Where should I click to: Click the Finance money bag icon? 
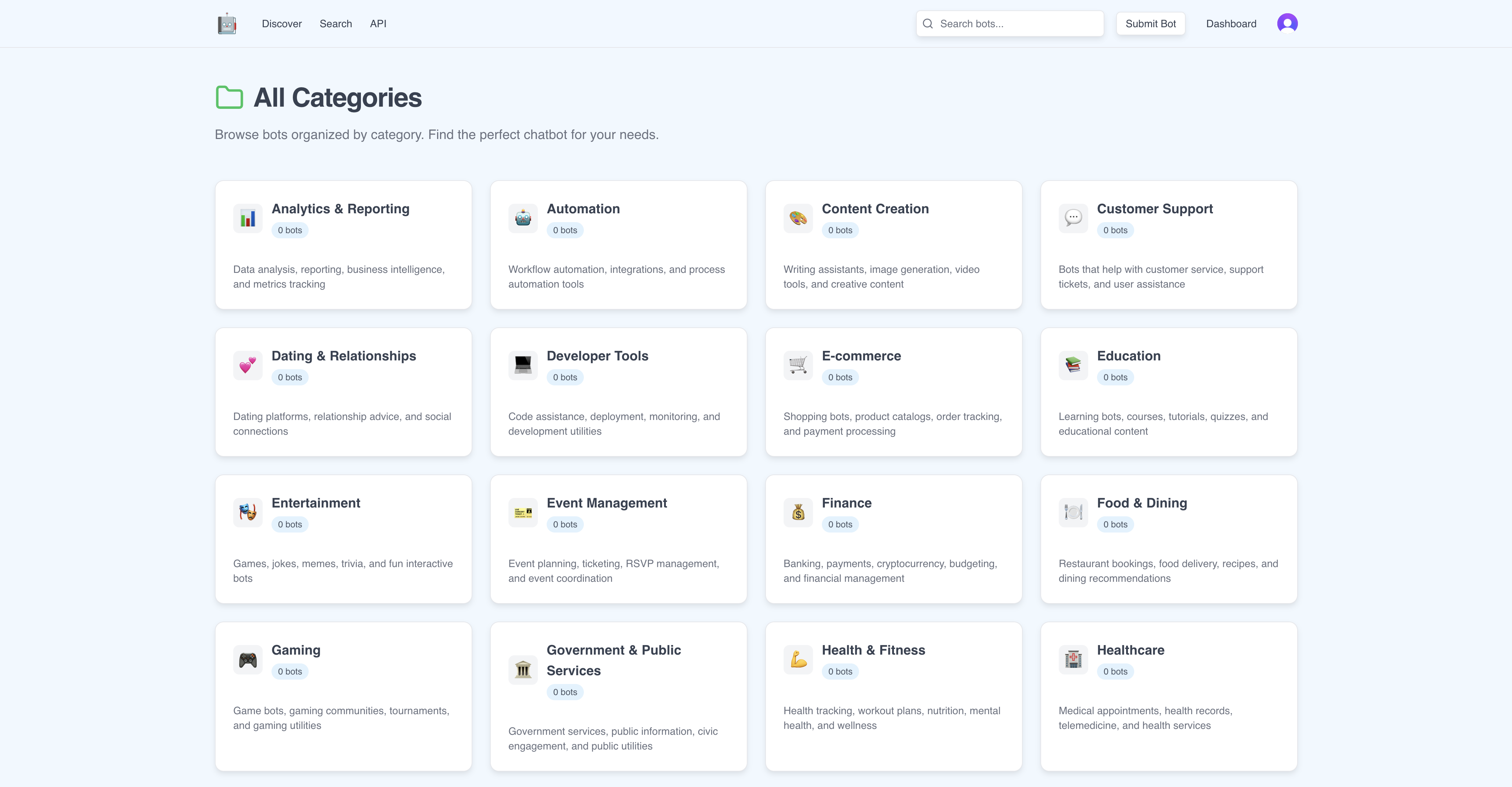coord(798,512)
